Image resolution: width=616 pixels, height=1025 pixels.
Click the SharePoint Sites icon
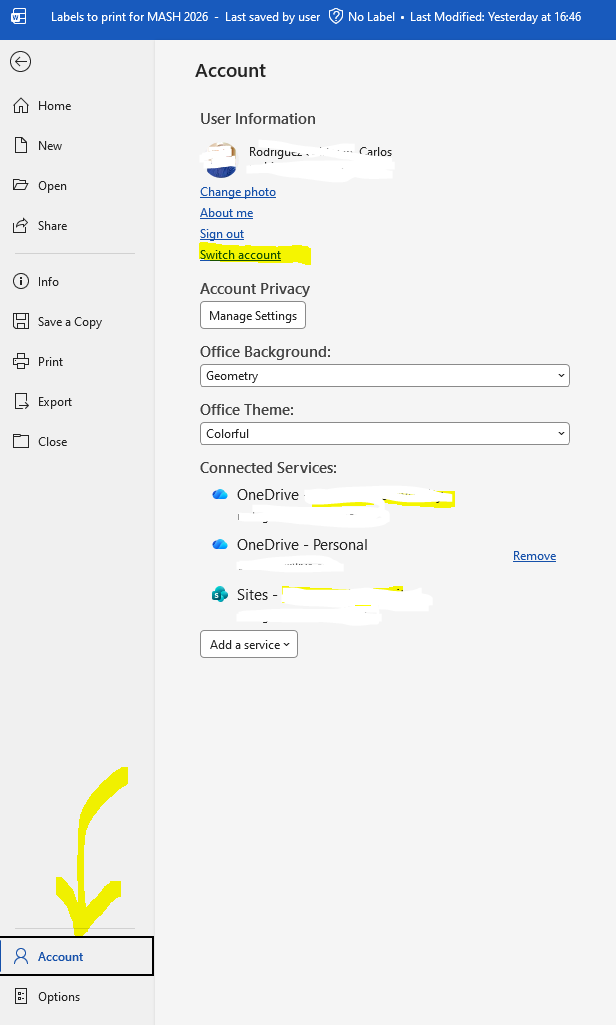pyautogui.click(x=220, y=594)
